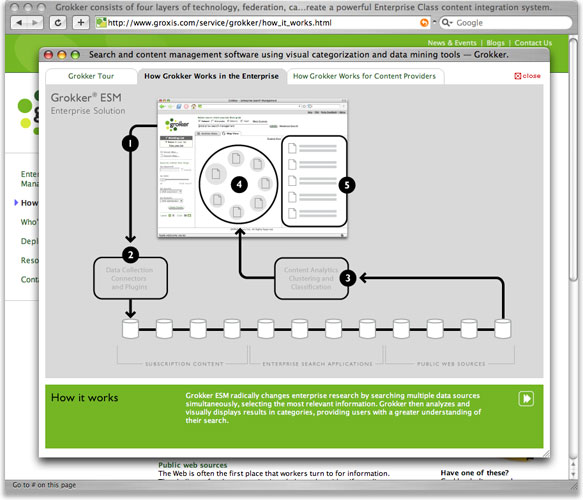Click the Public web sources heading
This screenshot has height=500, width=583.
click(x=193, y=465)
